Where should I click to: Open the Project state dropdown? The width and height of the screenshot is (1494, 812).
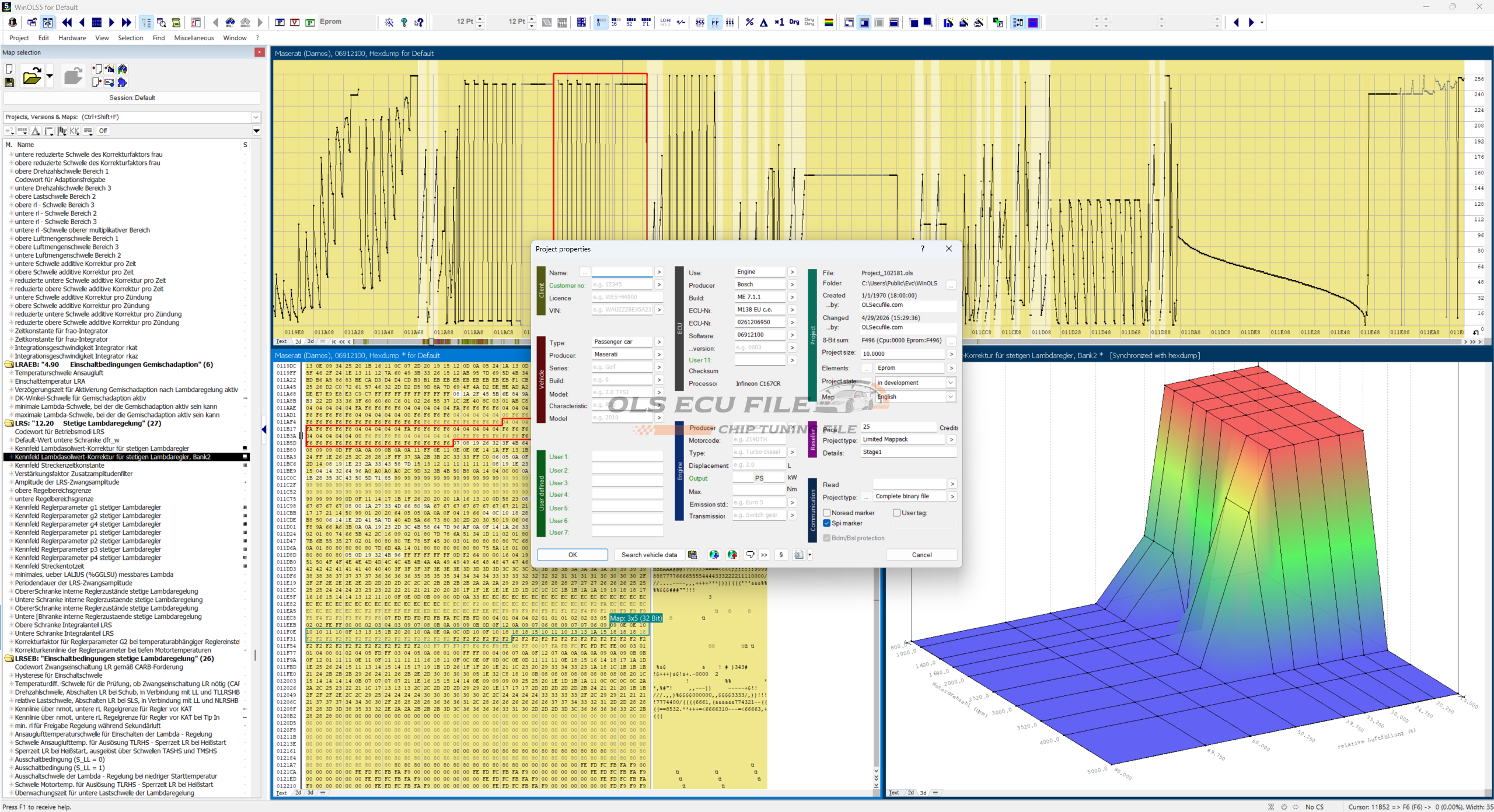(951, 383)
